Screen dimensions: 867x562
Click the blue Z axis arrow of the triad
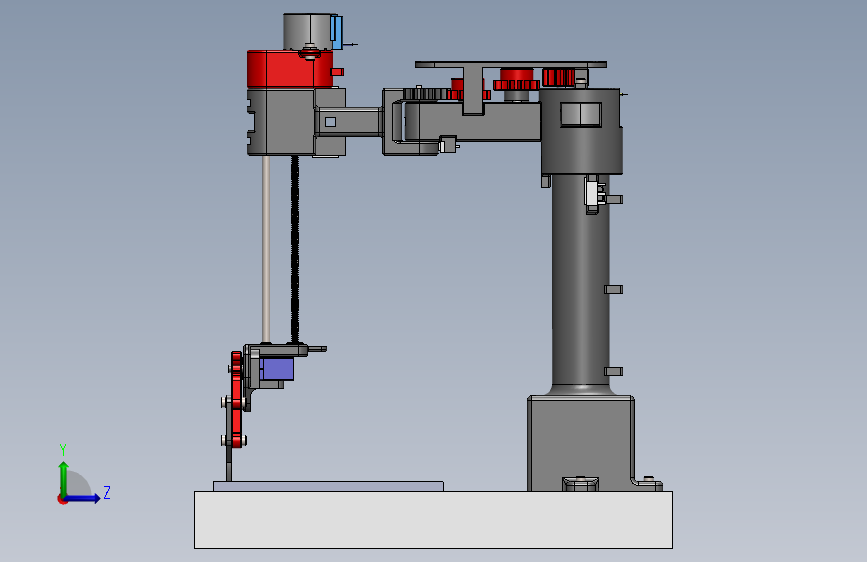(x=83, y=498)
